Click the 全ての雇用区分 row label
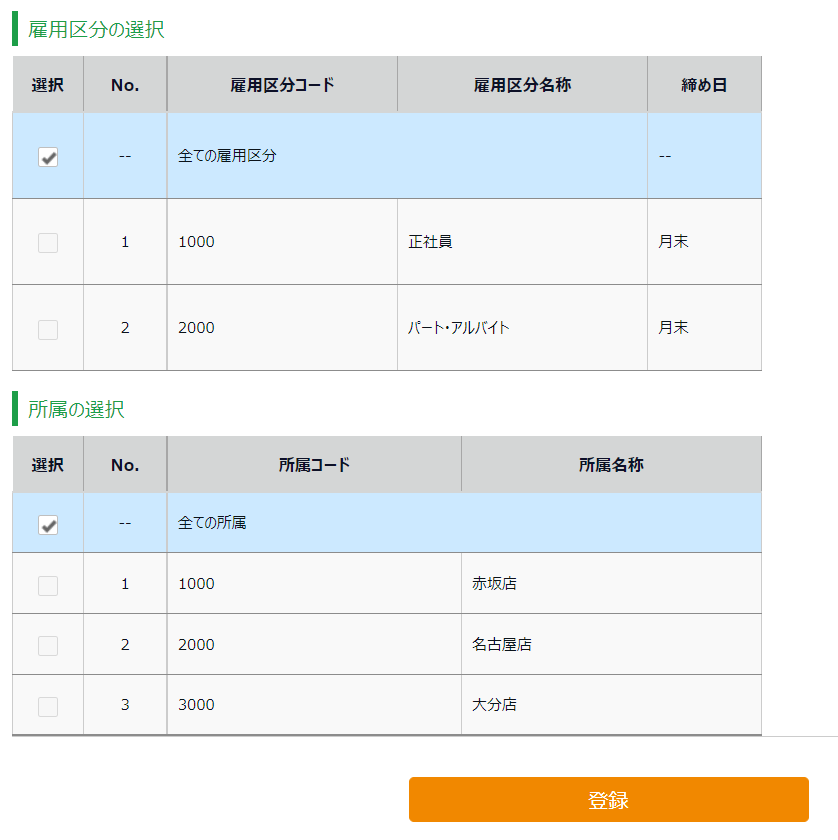Screen dimensions: 838x840 [x=227, y=156]
